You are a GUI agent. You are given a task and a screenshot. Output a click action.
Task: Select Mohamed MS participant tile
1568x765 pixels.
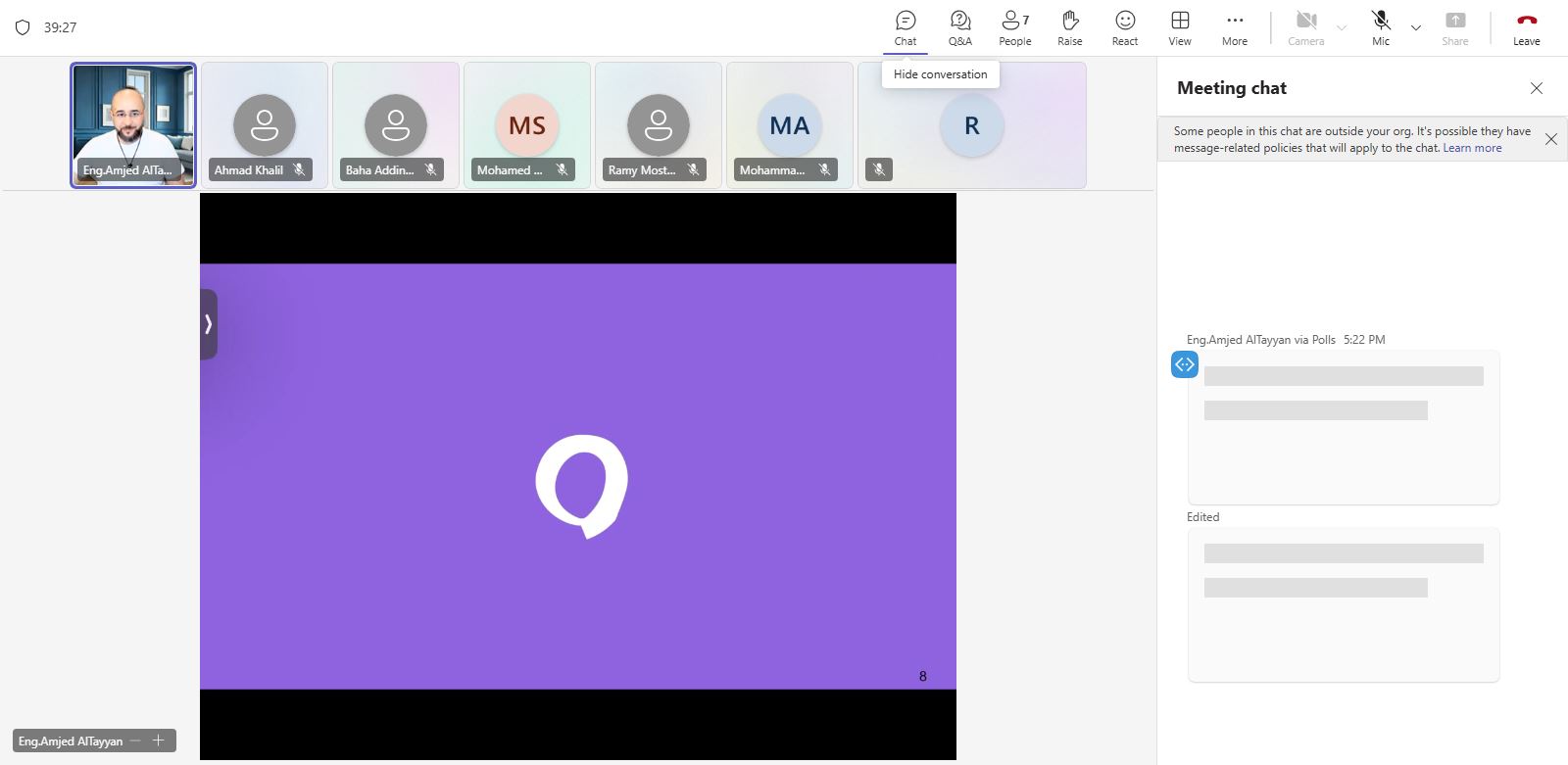(x=527, y=125)
